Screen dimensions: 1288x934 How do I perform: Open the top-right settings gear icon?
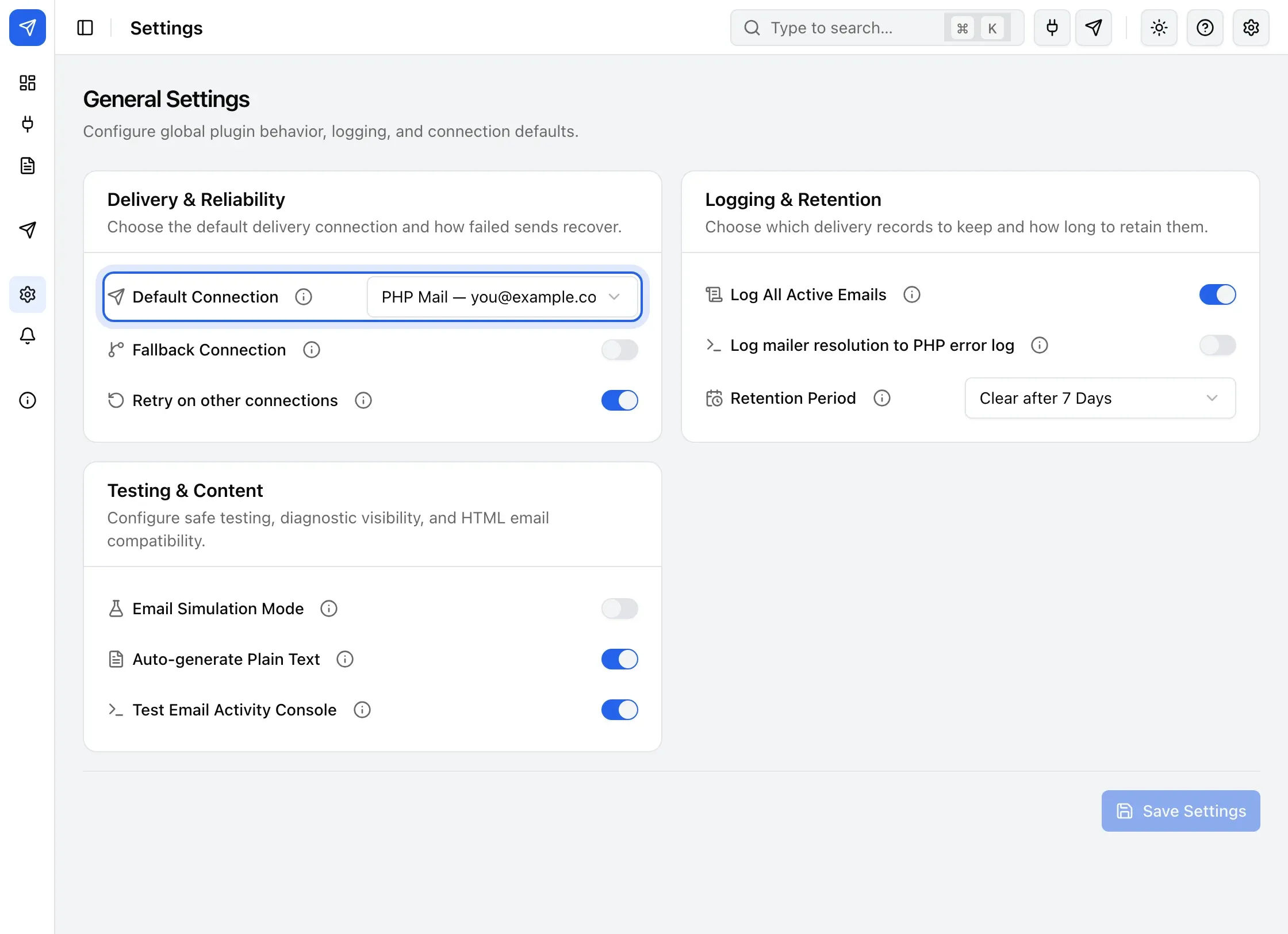tap(1251, 28)
